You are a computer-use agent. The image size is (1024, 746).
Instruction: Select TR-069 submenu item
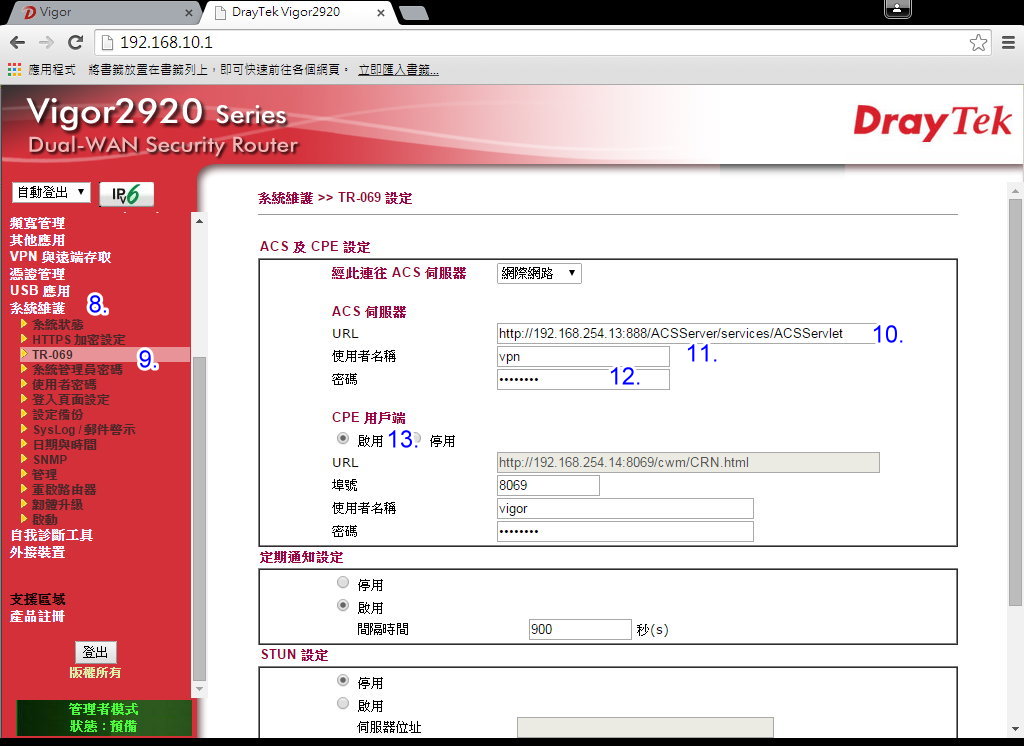click(x=53, y=355)
